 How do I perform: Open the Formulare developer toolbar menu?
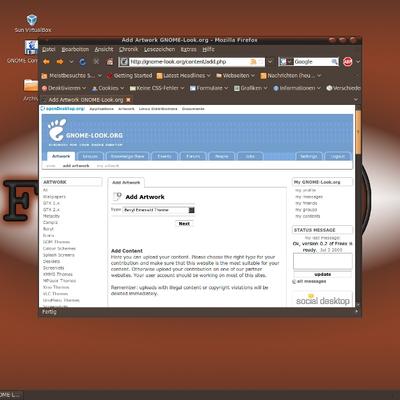pos(209,88)
